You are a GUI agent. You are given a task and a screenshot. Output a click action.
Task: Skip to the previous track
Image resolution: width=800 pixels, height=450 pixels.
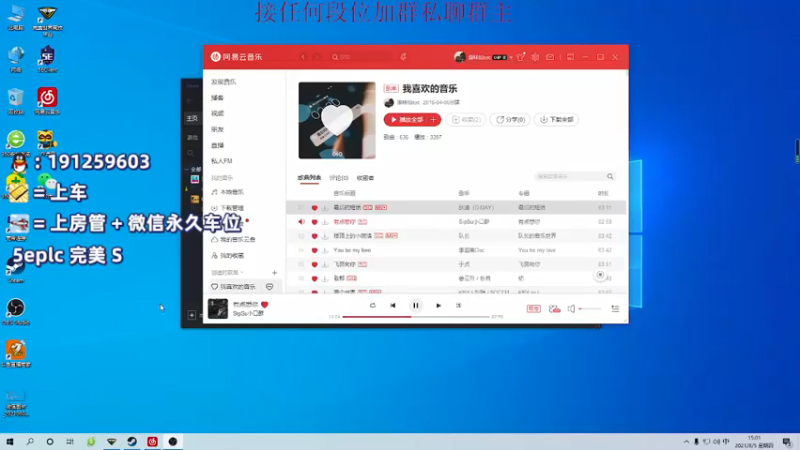[393, 306]
